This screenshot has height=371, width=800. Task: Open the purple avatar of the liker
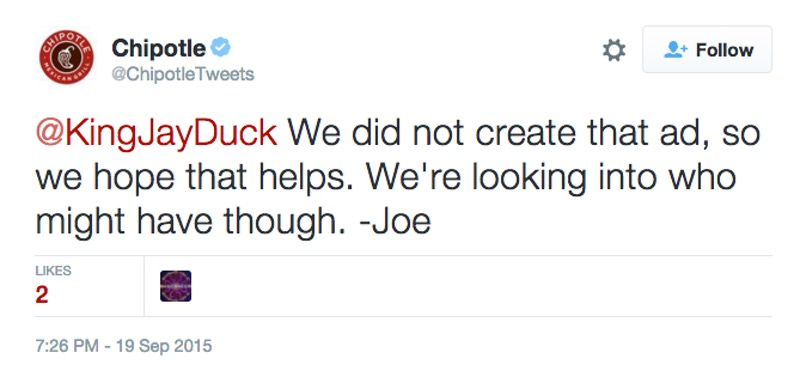point(176,286)
